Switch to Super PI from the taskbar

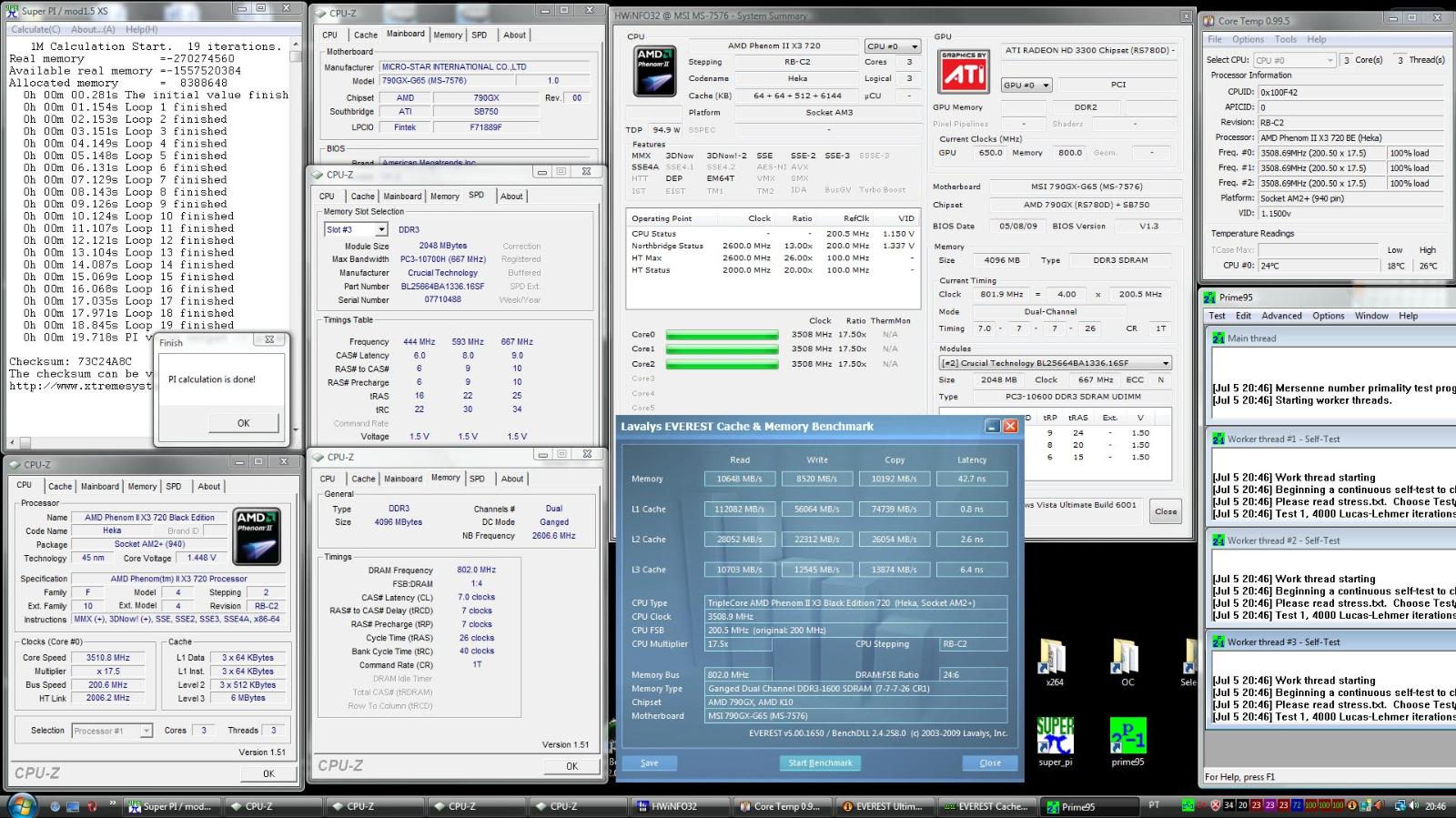pos(170,806)
